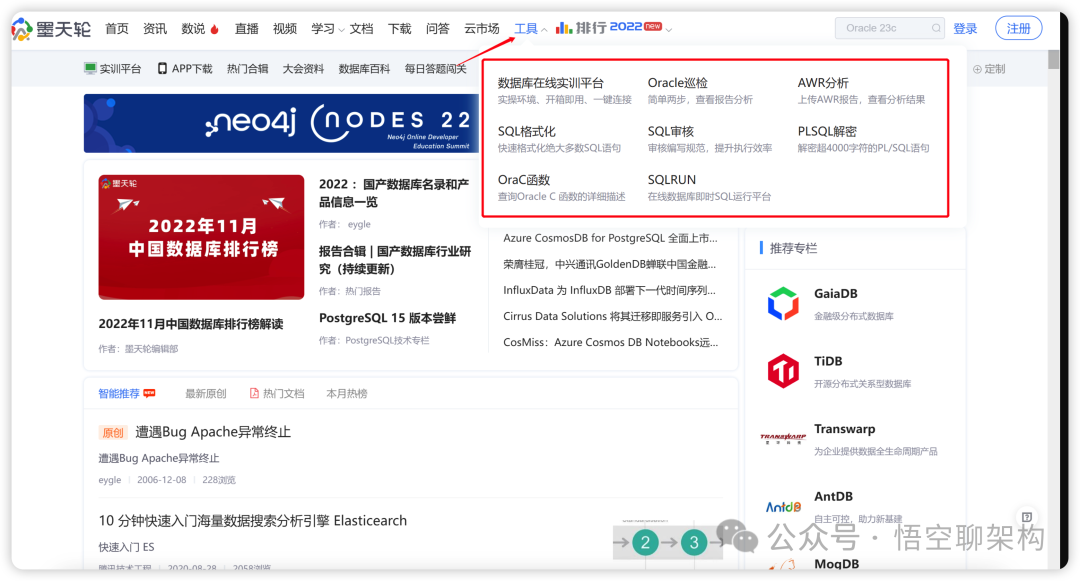Expand the 学习 dropdown menu
This screenshot has width=1080, height=581.
coord(325,27)
